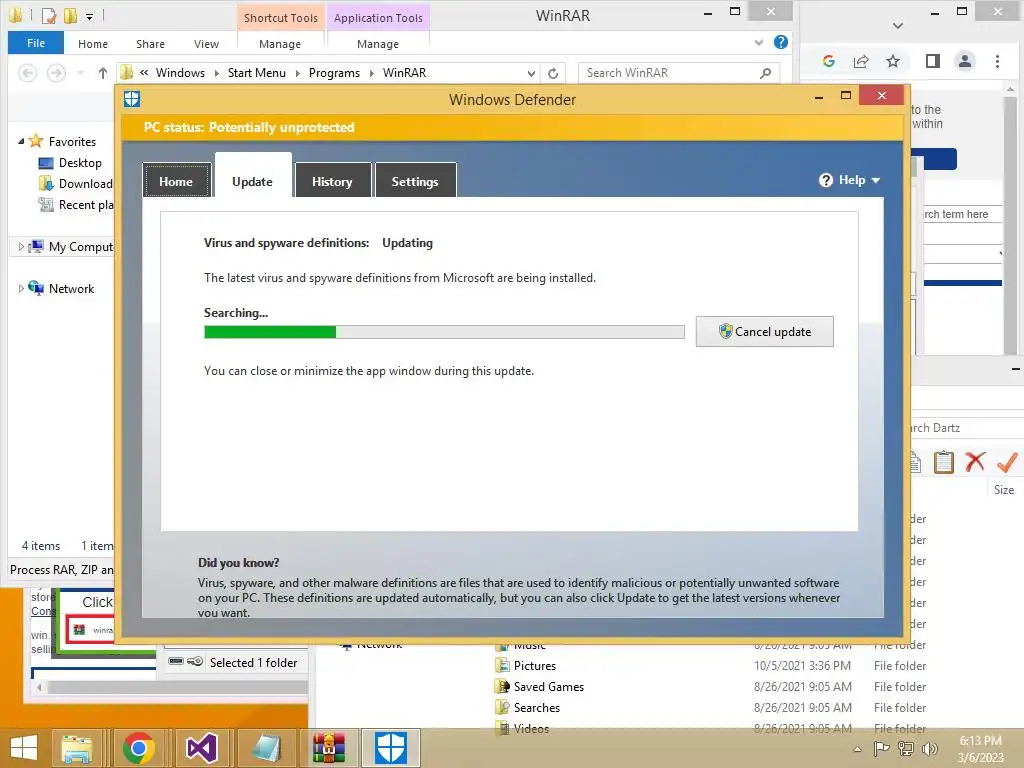The height and width of the screenshot is (768, 1024).
Task: Open the Share ribbon tab in Explorer
Action: 150,44
